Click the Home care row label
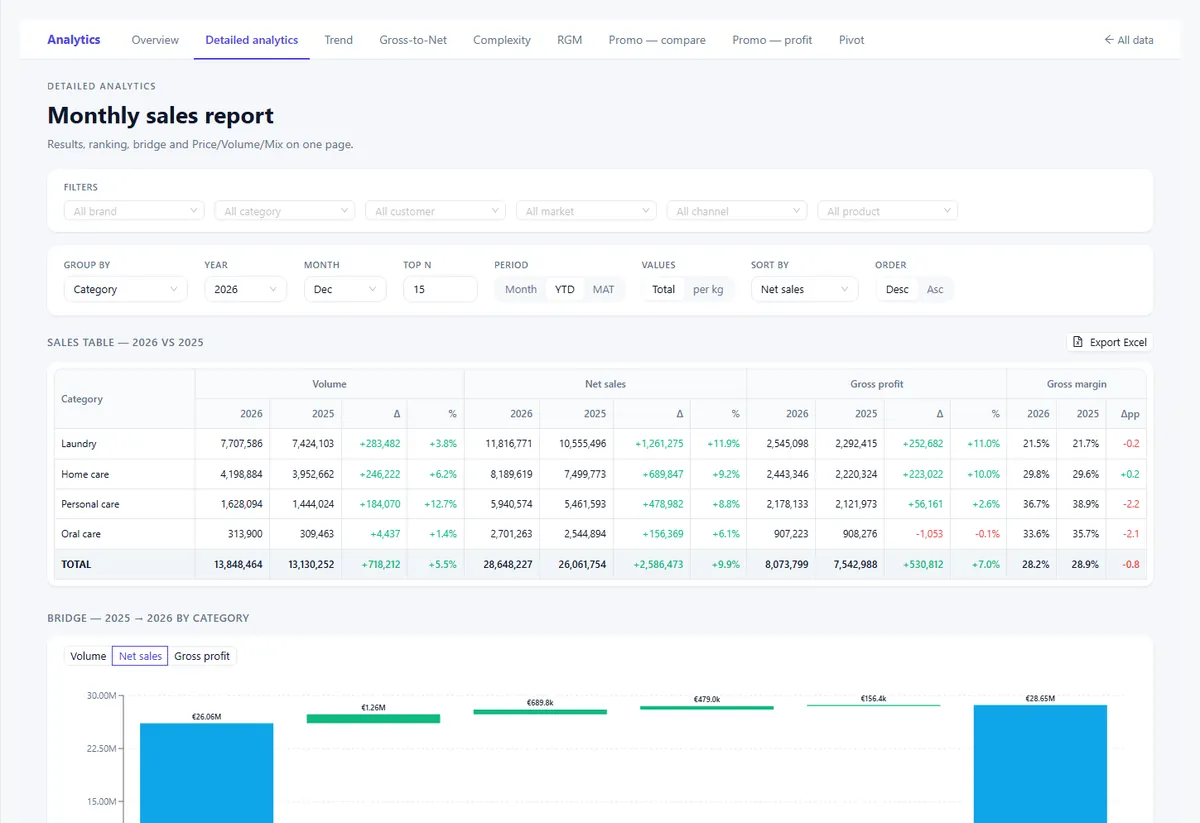 pos(85,474)
